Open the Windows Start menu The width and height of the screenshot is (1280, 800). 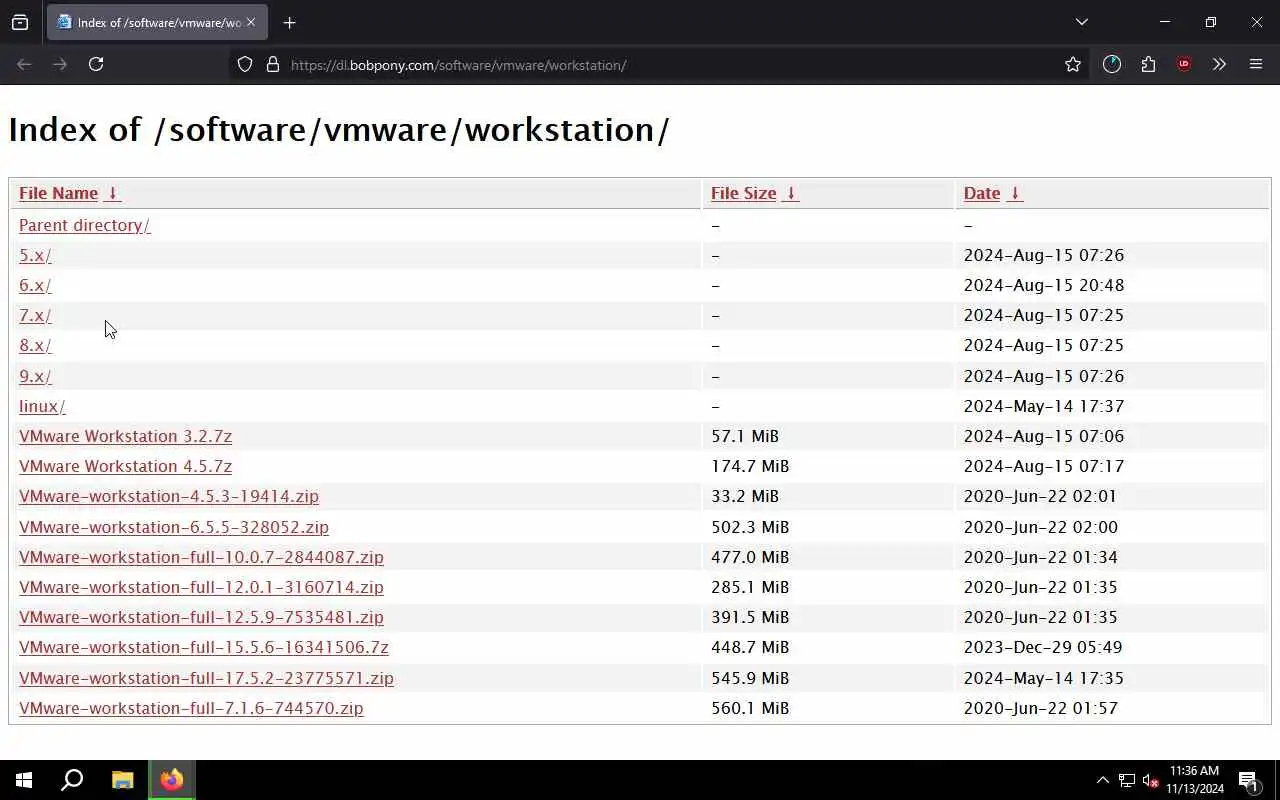24,780
